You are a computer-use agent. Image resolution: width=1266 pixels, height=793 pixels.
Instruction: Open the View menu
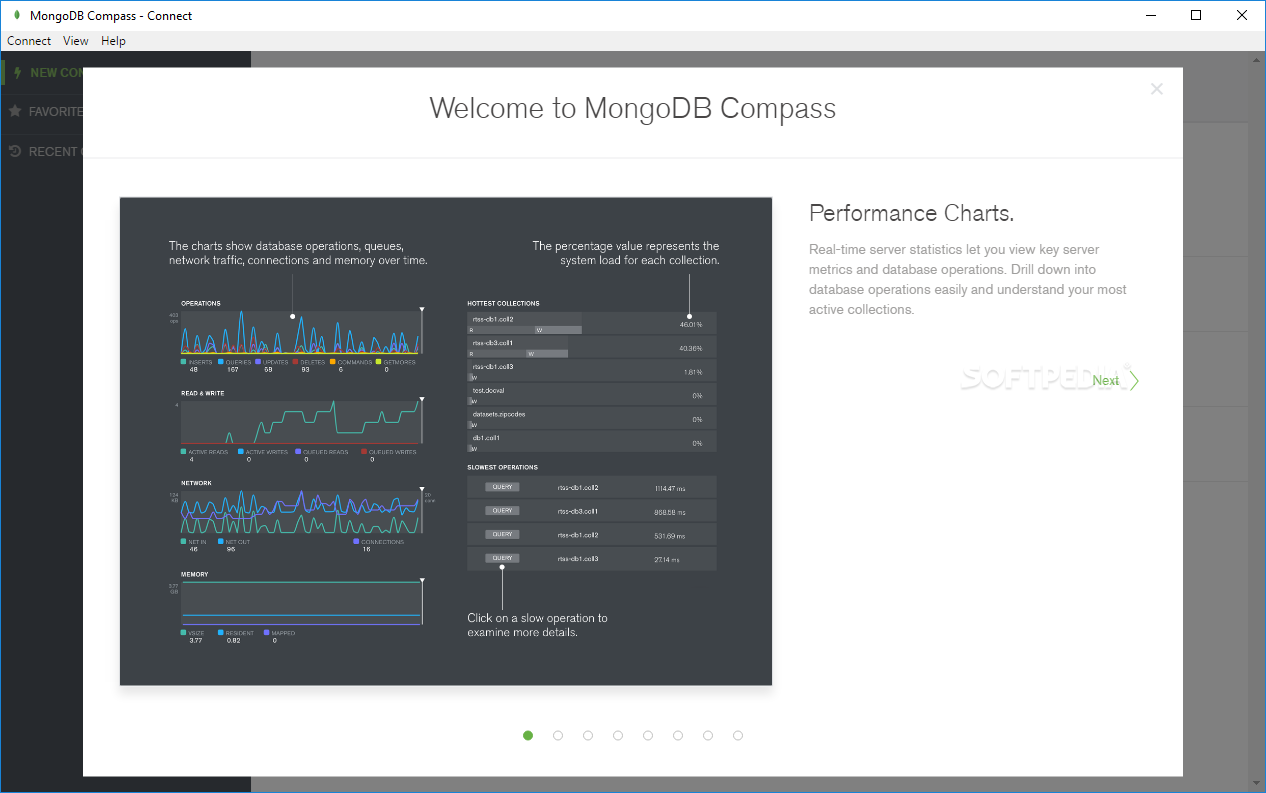(x=76, y=41)
